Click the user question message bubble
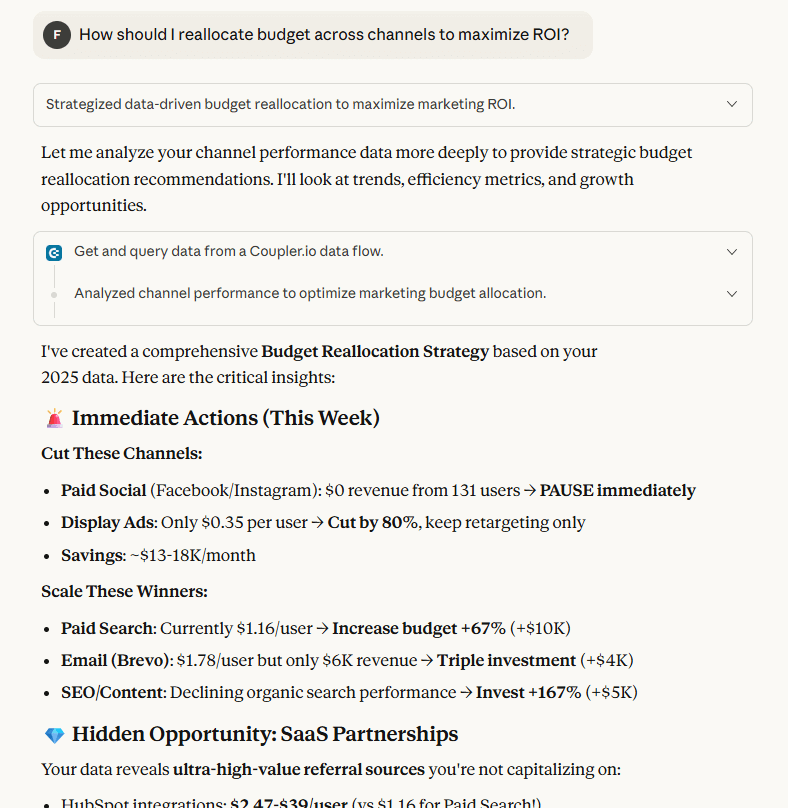Screen dimensions: 788x808 coord(323,35)
